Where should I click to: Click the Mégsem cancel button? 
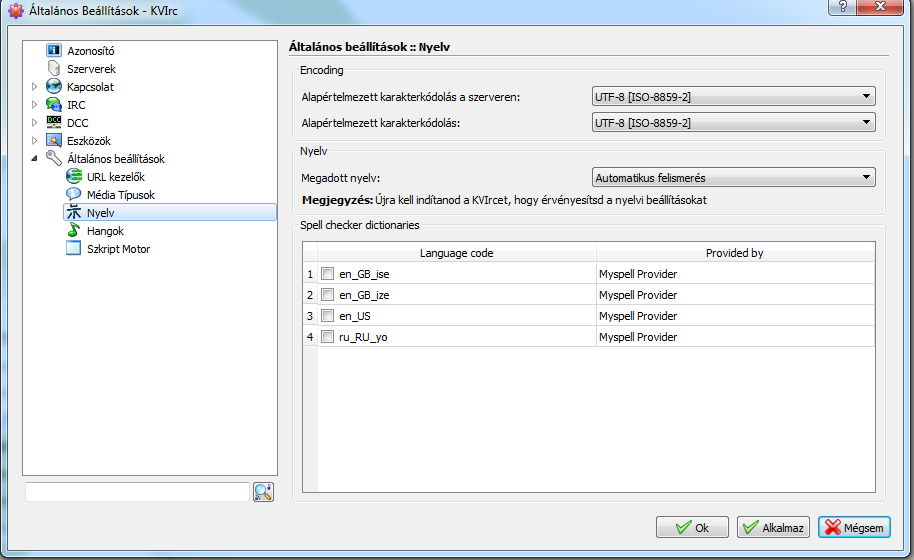(854, 527)
